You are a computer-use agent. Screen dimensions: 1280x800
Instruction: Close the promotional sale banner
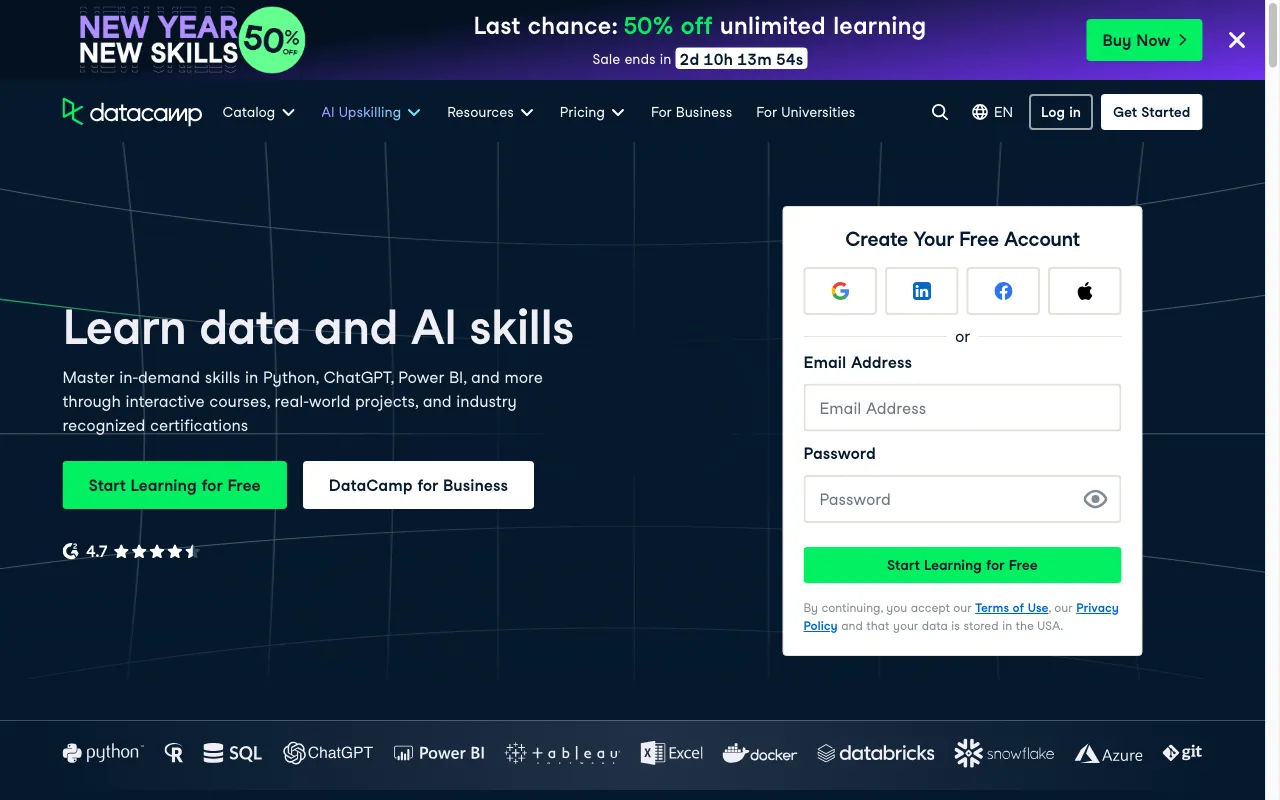click(1237, 40)
